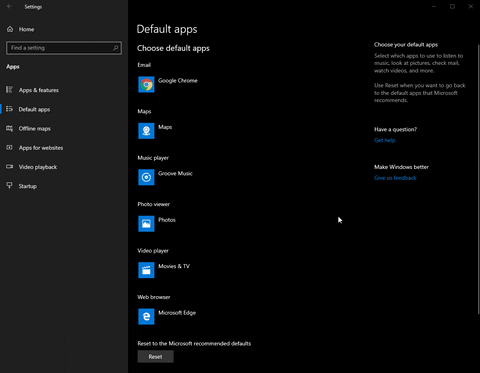The image size is (480, 373).
Task: Click Choose your default apps heading
Action: pos(406,45)
